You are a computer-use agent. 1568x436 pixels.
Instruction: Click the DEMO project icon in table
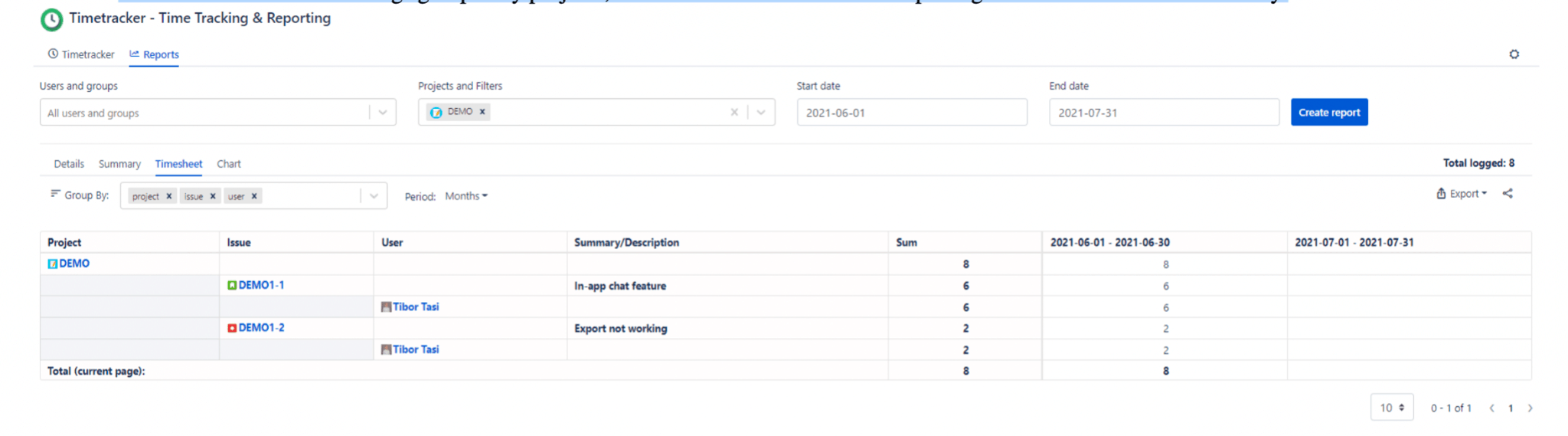[x=53, y=264]
